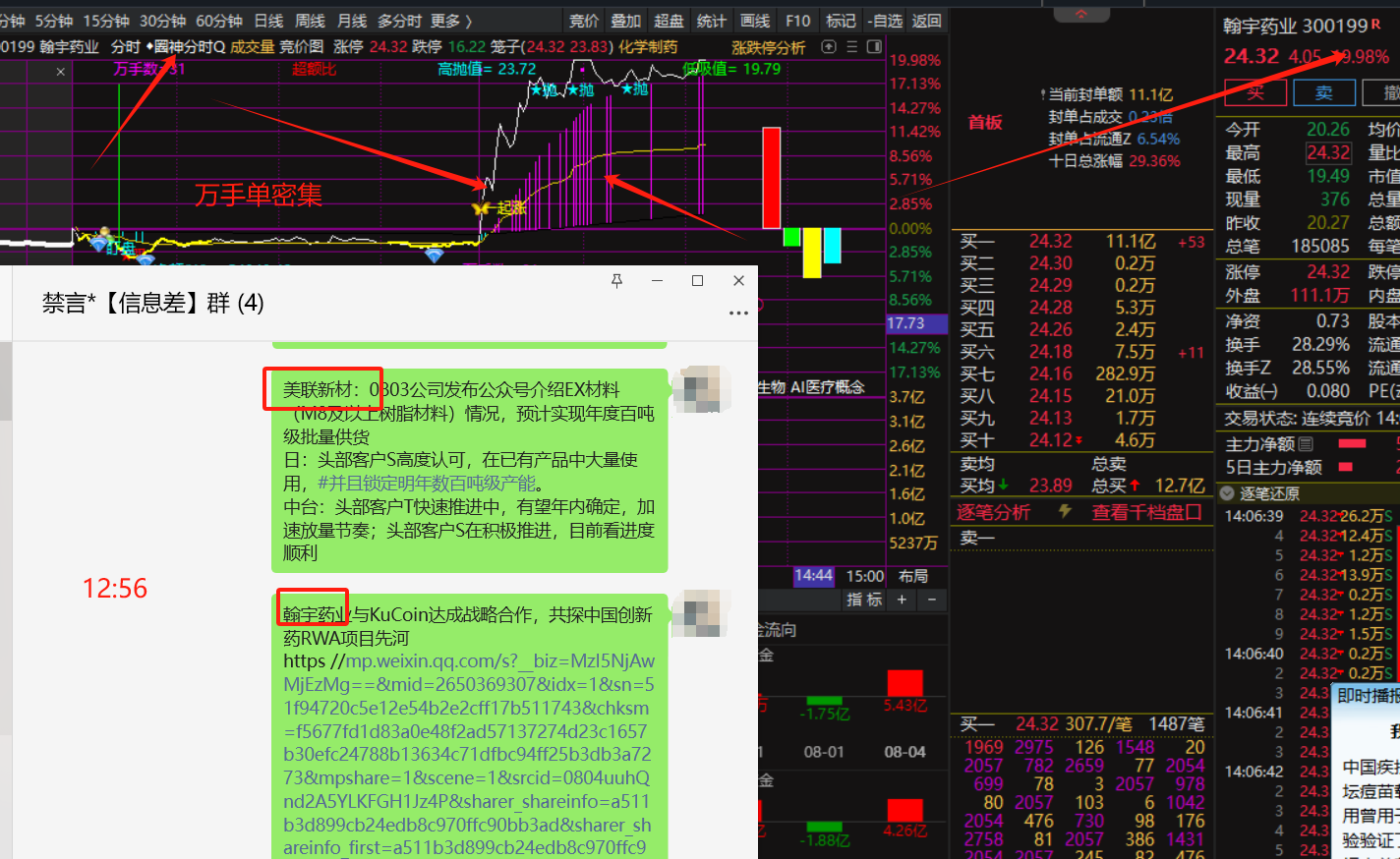1400x859 pixels.
Task: Collapse the 逐笔还原 section arrow
Action: pyautogui.click(x=1227, y=493)
